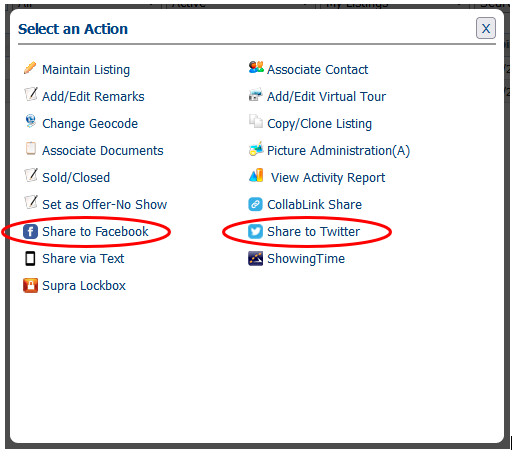
Task: Click the View Activity Report chart icon
Action: click(256, 175)
